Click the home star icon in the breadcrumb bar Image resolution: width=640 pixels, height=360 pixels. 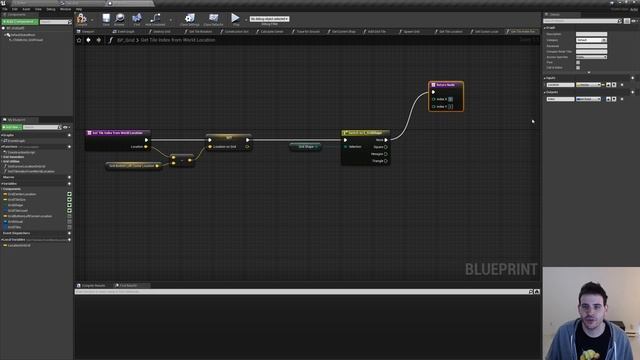79,40
